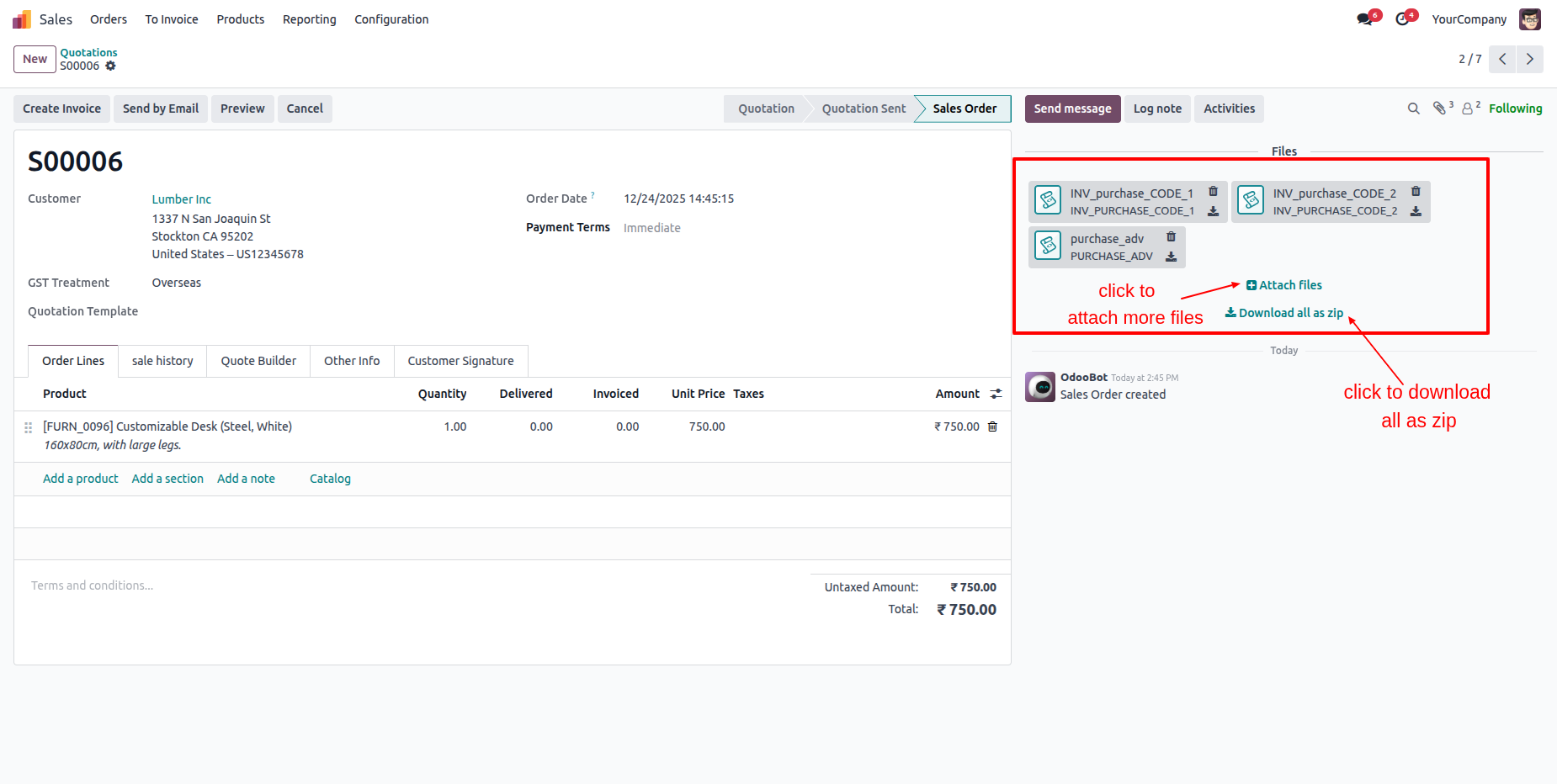The height and width of the screenshot is (784, 1557).
Task: Click the Preview button
Action: [242, 109]
